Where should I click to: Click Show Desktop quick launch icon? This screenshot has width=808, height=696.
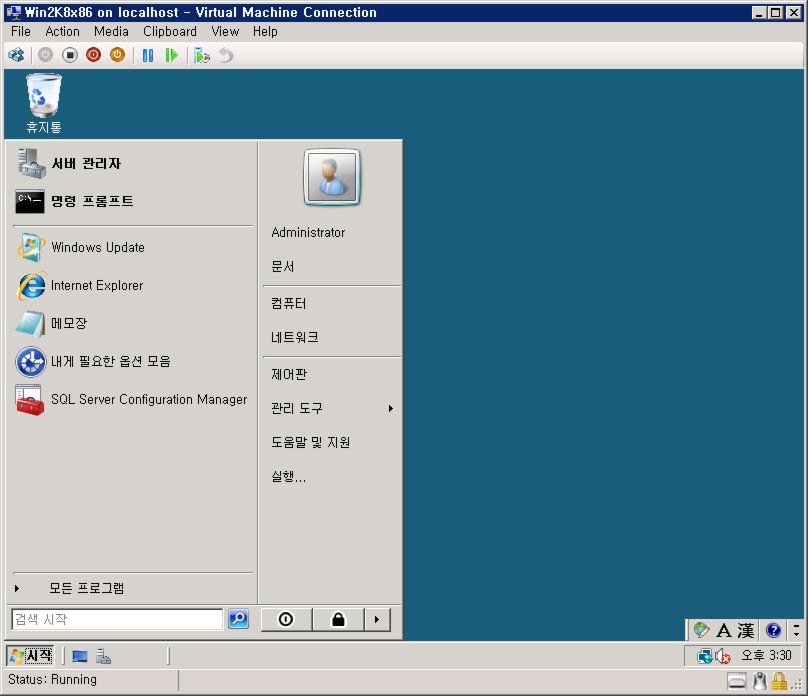click(80, 656)
